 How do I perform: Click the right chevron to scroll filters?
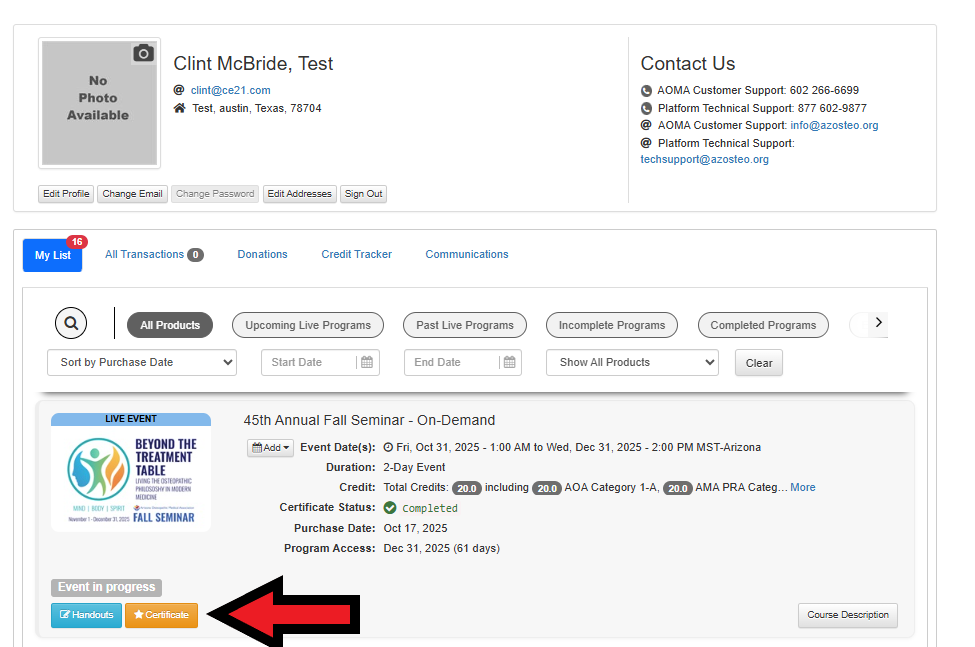(x=878, y=323)
